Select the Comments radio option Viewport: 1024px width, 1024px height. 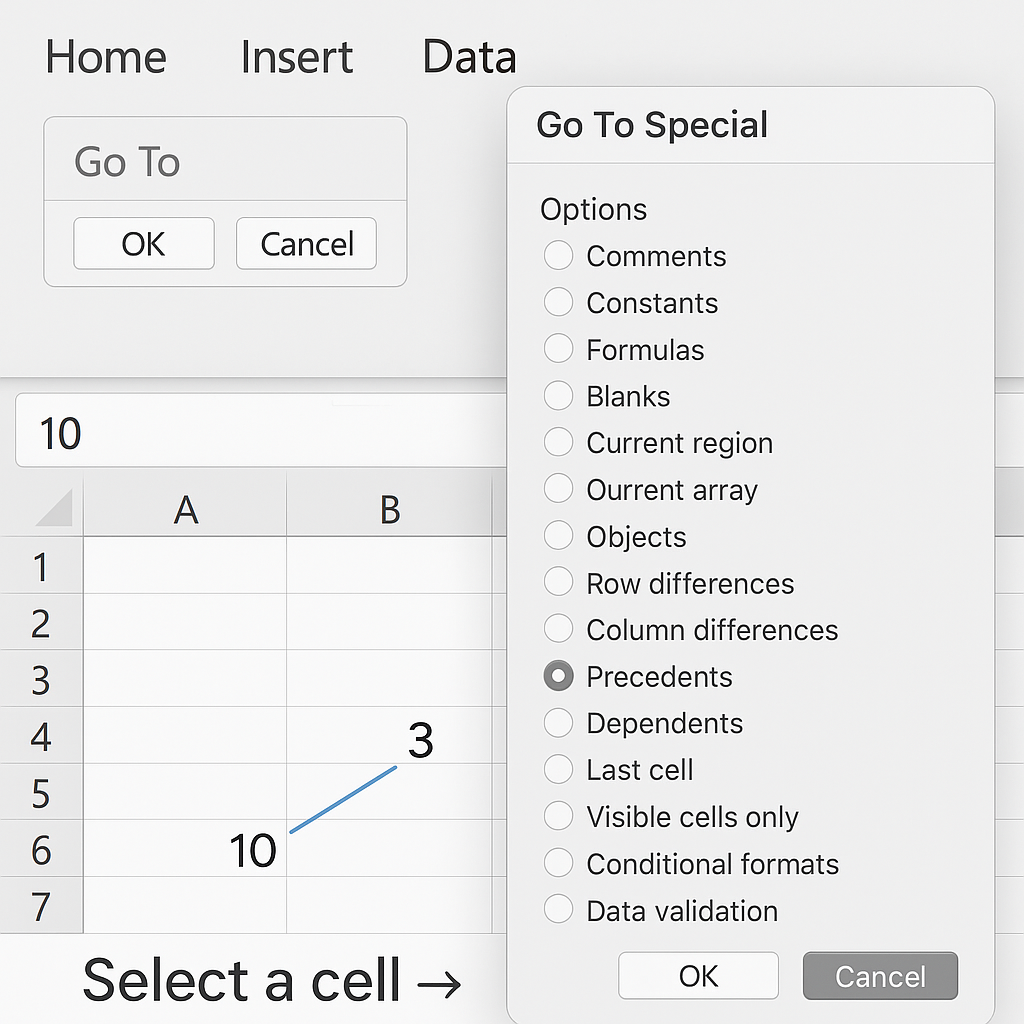[558, 255]
